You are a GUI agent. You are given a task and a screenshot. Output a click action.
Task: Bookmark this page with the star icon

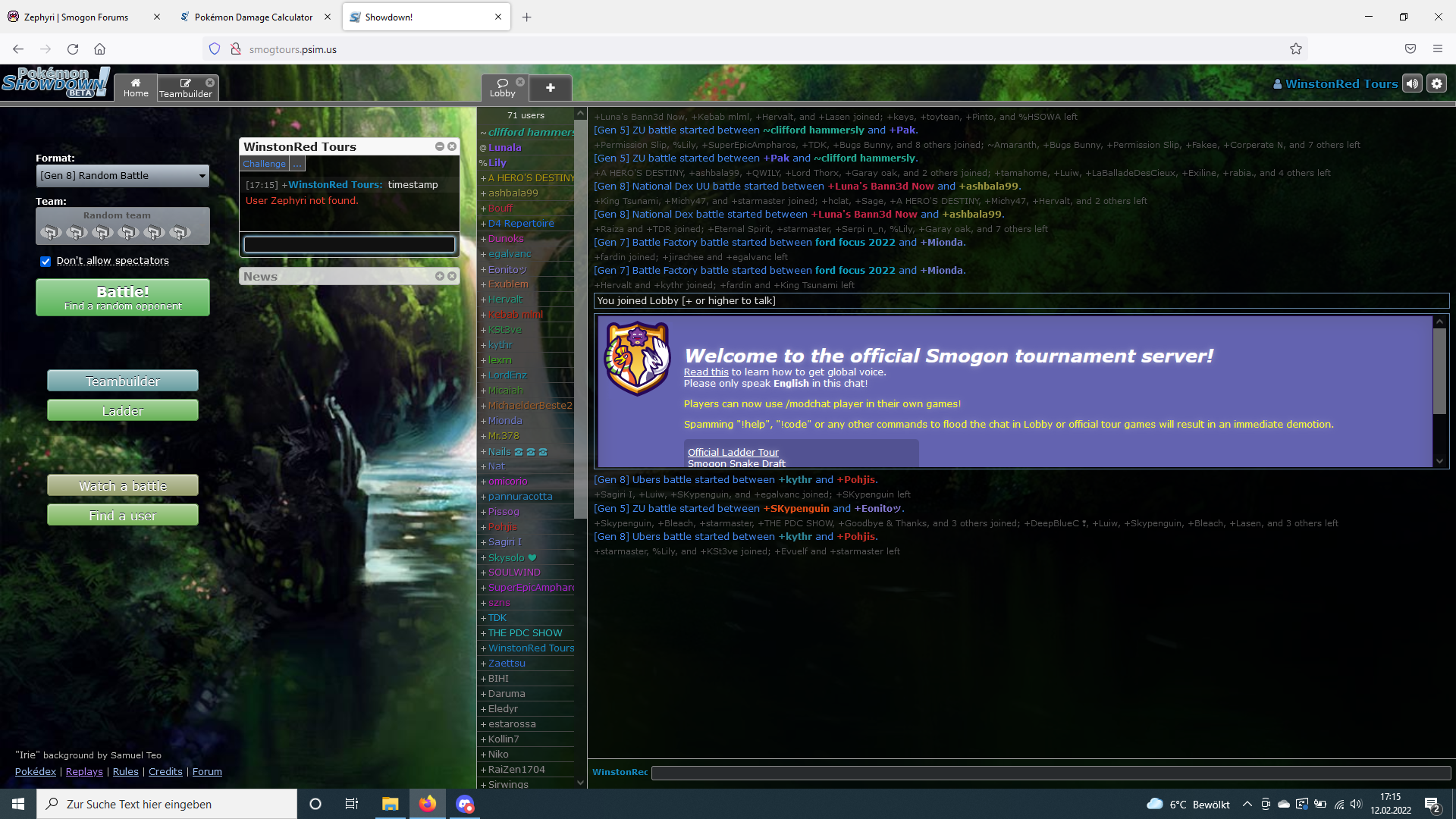pos(1296,49)
